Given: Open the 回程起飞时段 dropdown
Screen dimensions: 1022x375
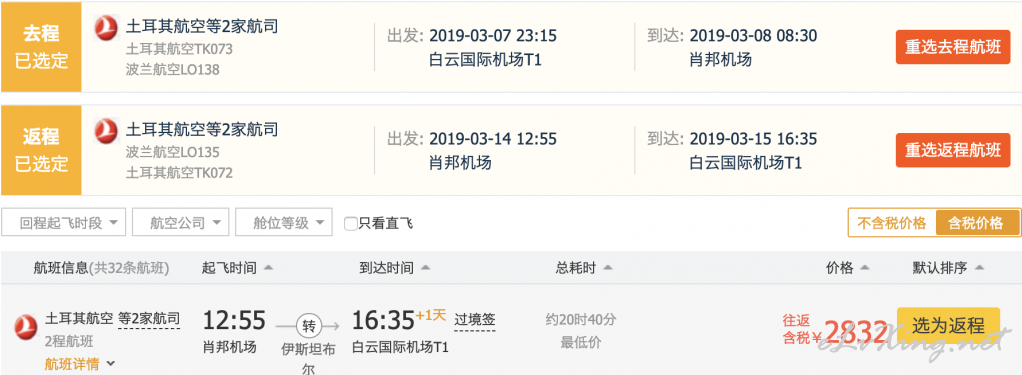Looking at the screenshot, I should [63, 223].
